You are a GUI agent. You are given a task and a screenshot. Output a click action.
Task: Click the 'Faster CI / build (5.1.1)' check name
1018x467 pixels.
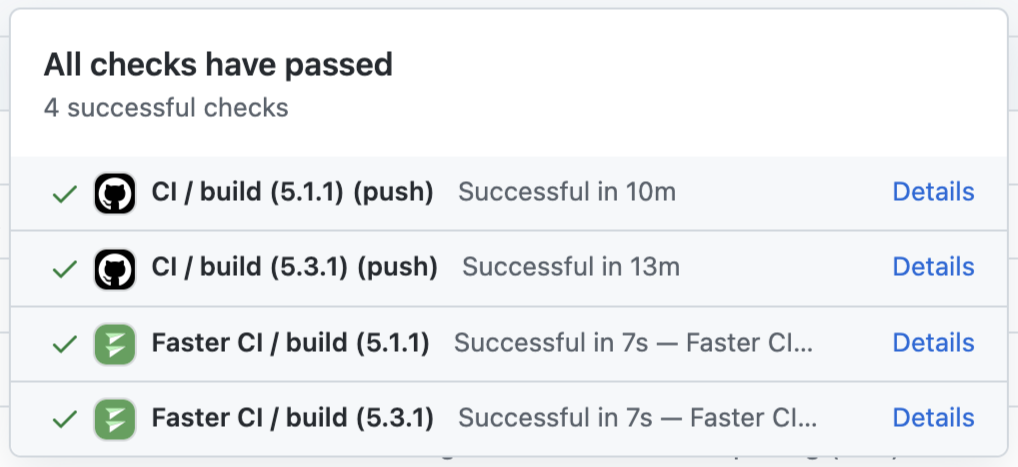tap(290, 343)
